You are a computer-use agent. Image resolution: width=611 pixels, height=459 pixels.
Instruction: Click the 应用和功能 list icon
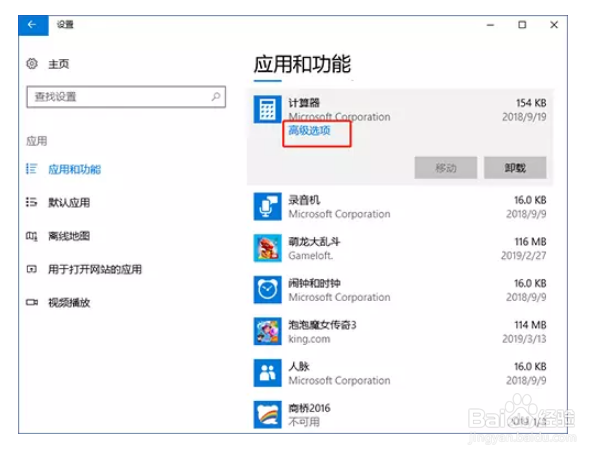(32, 169)
